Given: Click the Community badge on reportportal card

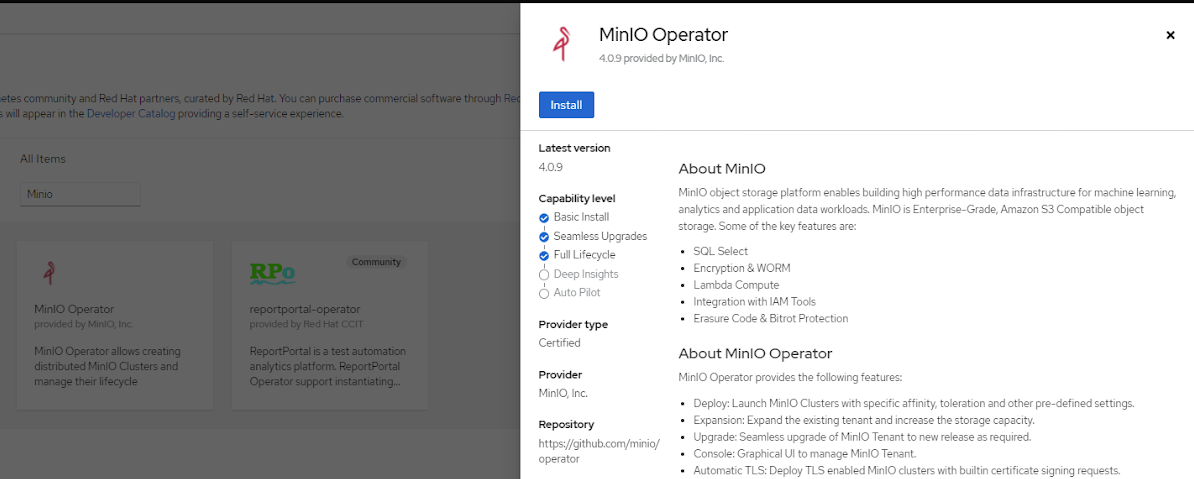Looking at the screenshot, I should point(376,262).
